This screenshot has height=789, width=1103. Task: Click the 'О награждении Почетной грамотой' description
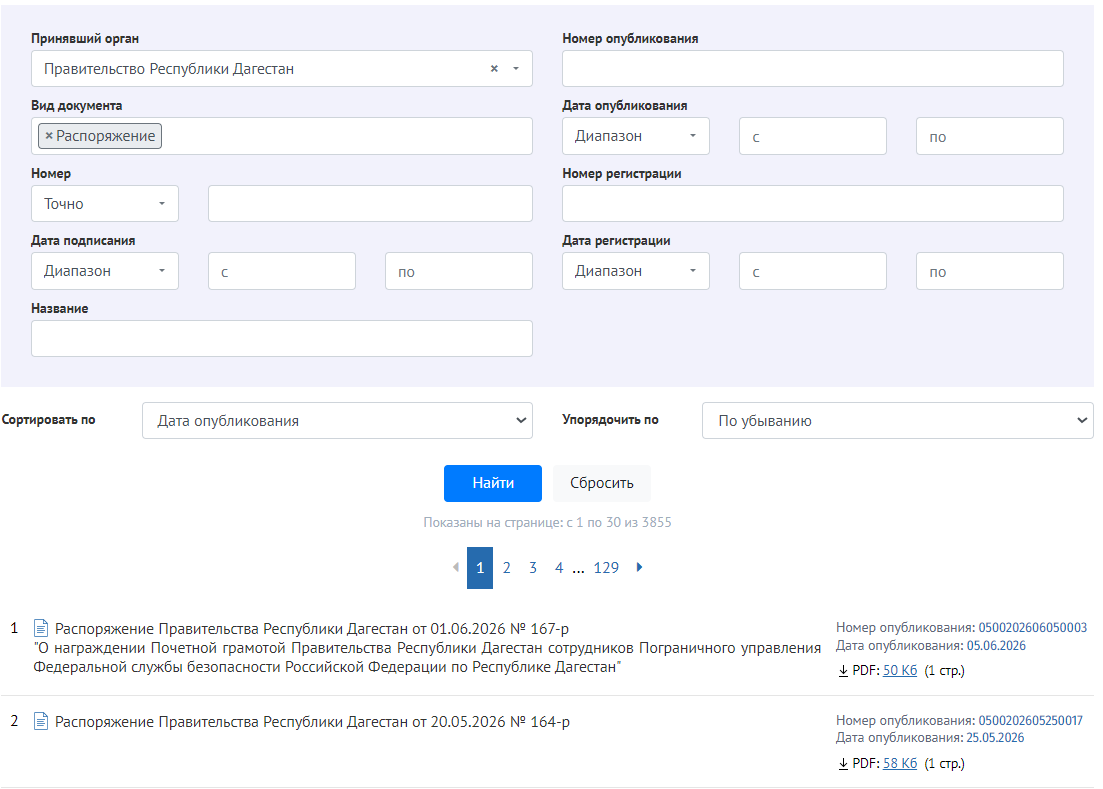[x=427, y=658]
